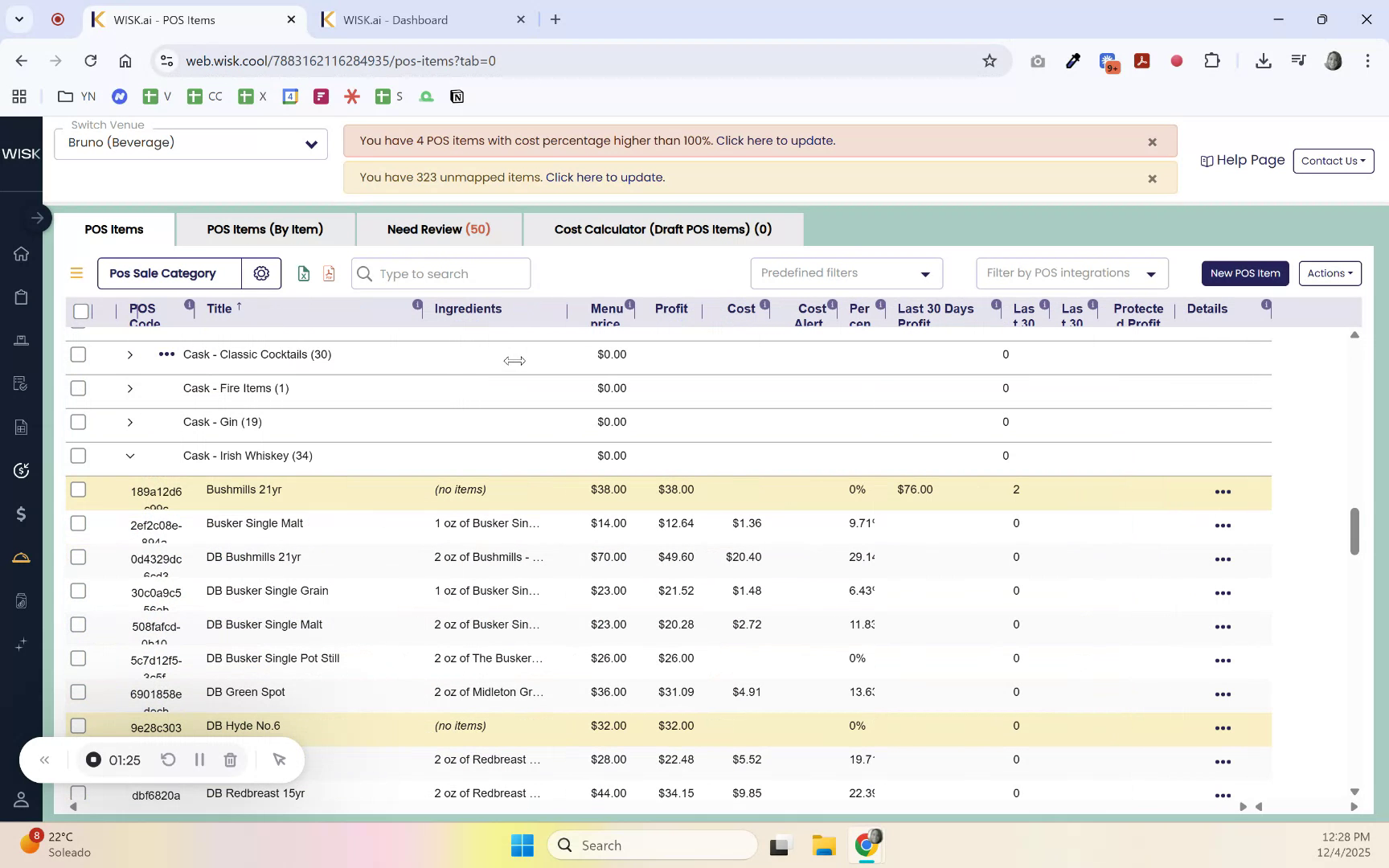Collapse the Cask - Irish Whiskey group

coord(130,456)
